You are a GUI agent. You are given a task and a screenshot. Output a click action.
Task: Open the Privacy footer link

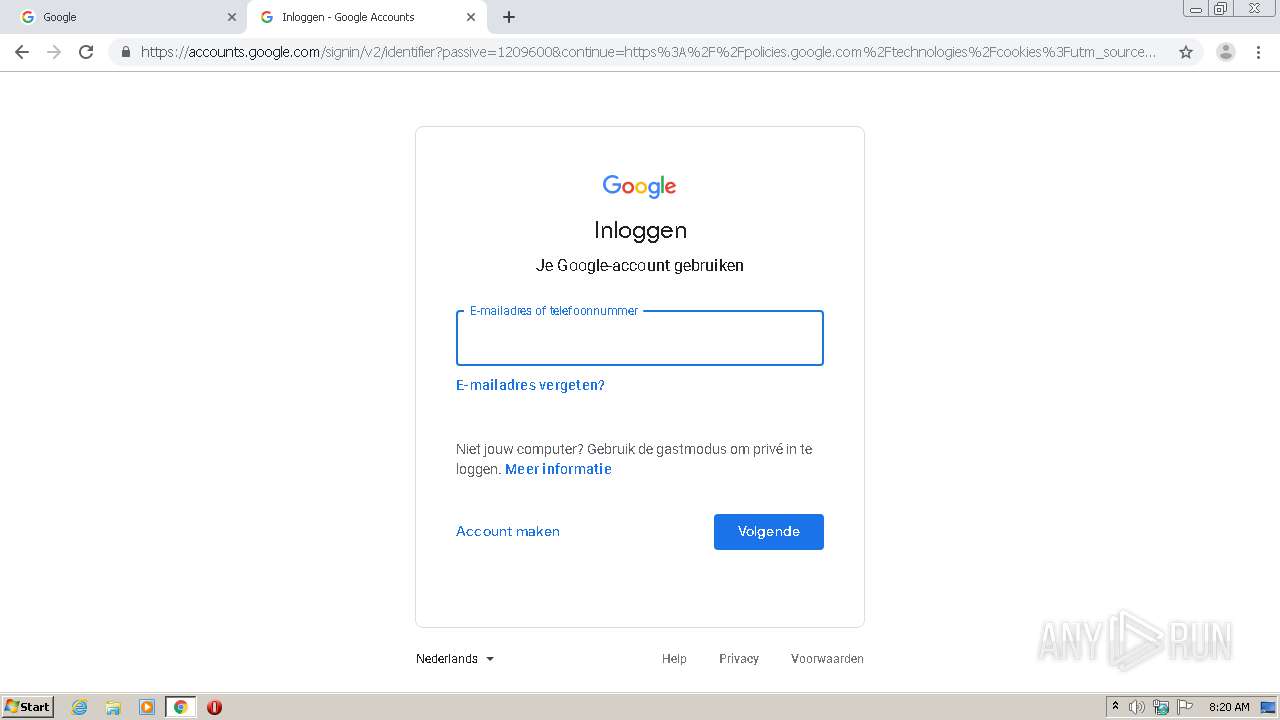click(x=739, y=659)
